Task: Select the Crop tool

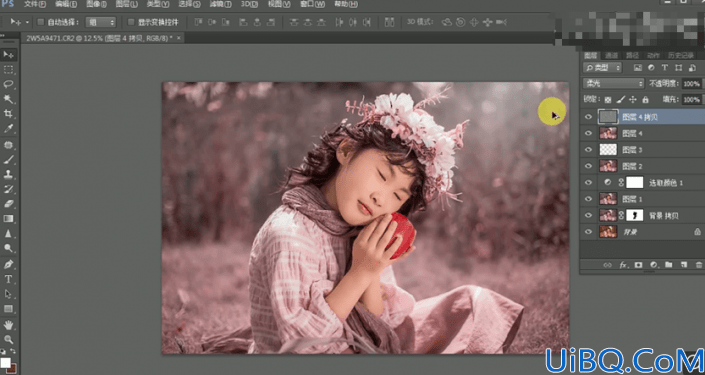Action: [8, 114]
